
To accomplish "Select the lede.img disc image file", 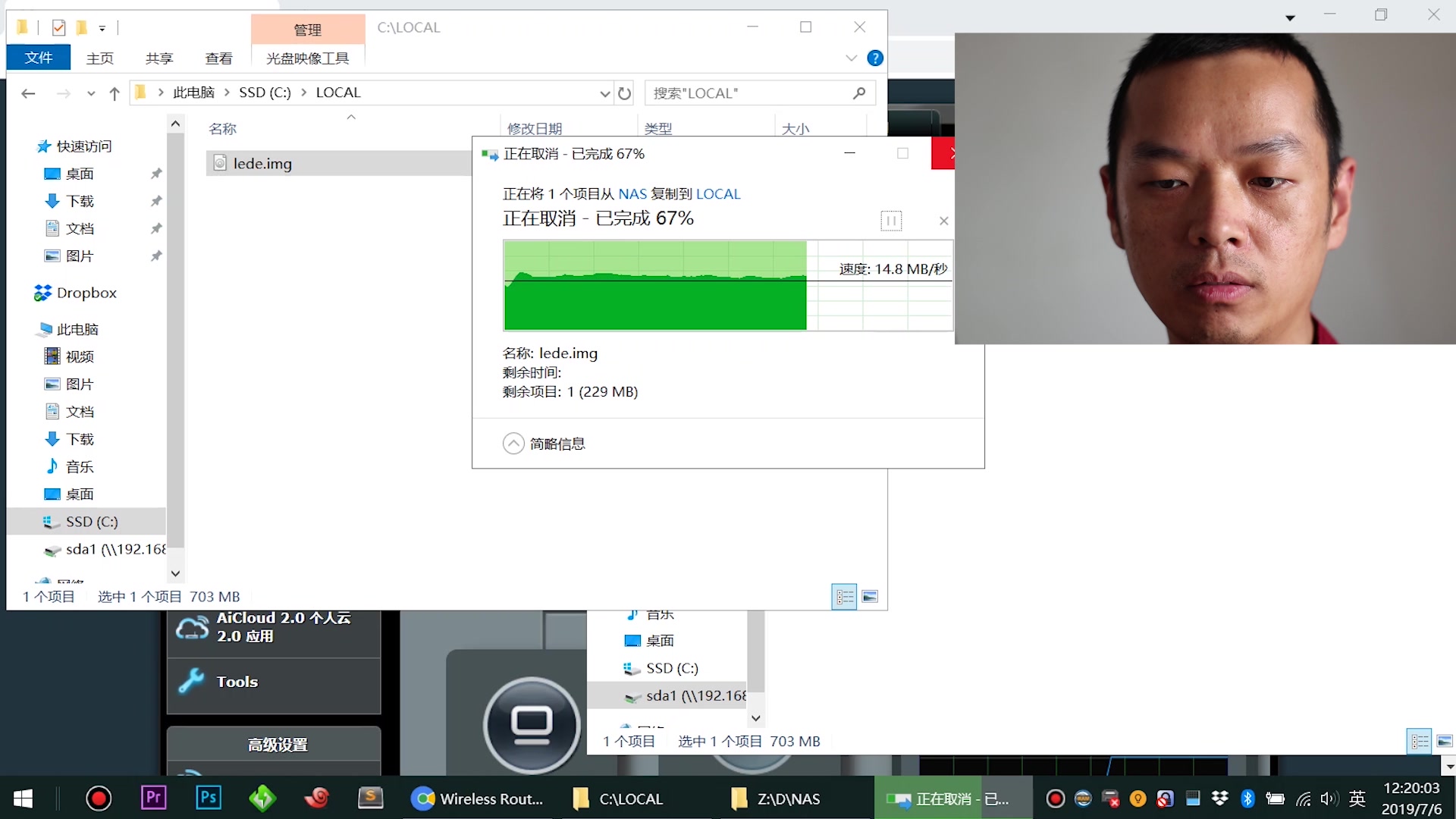I will [x=261, y=162].
